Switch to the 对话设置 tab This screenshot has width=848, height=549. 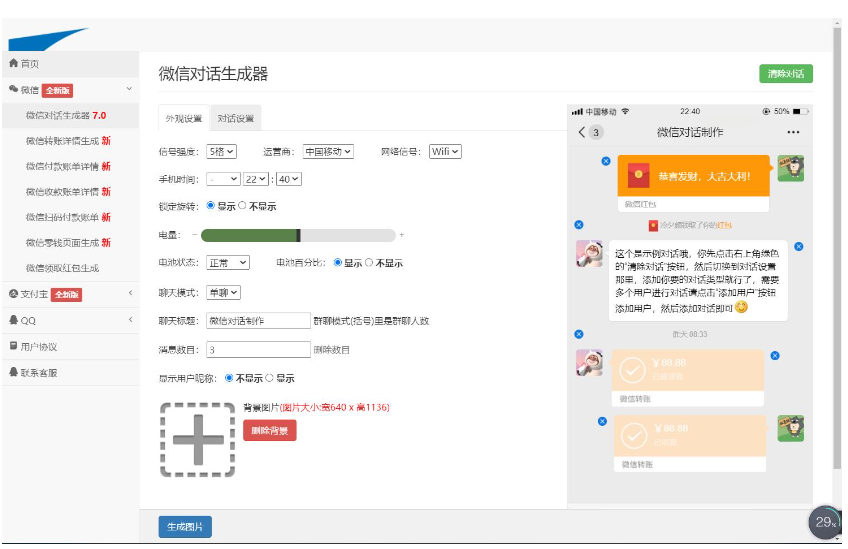point(236,118)
